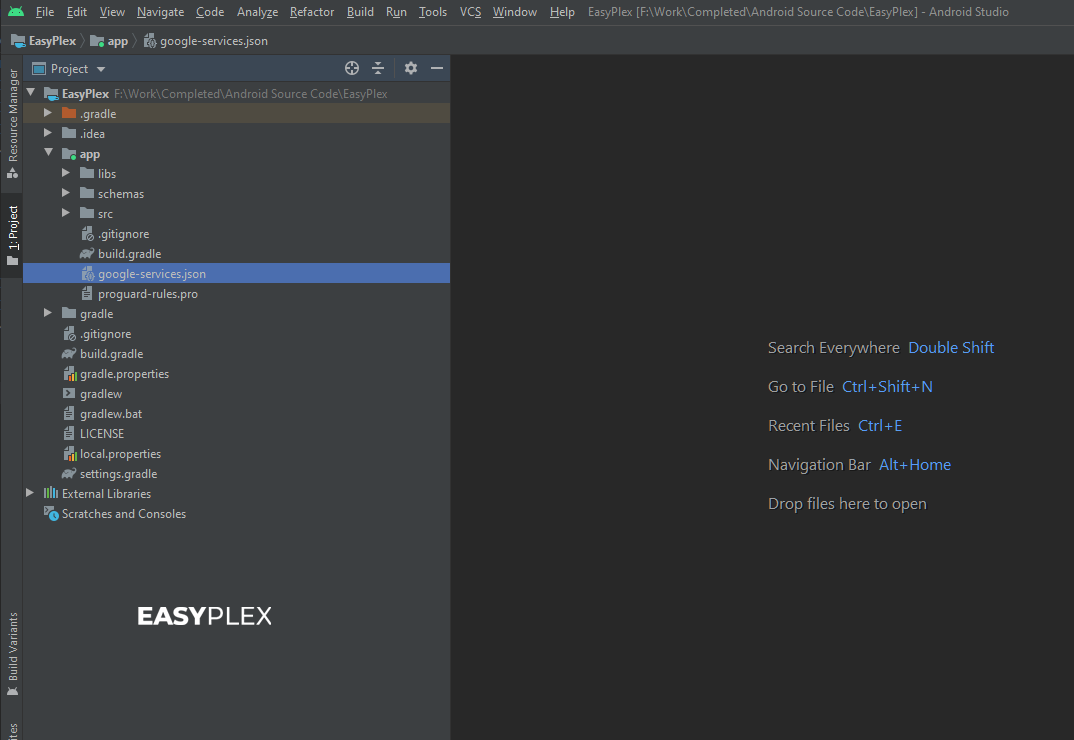Expand the External Libraries node
The image size is (1074, 740).
click(29, 493)
